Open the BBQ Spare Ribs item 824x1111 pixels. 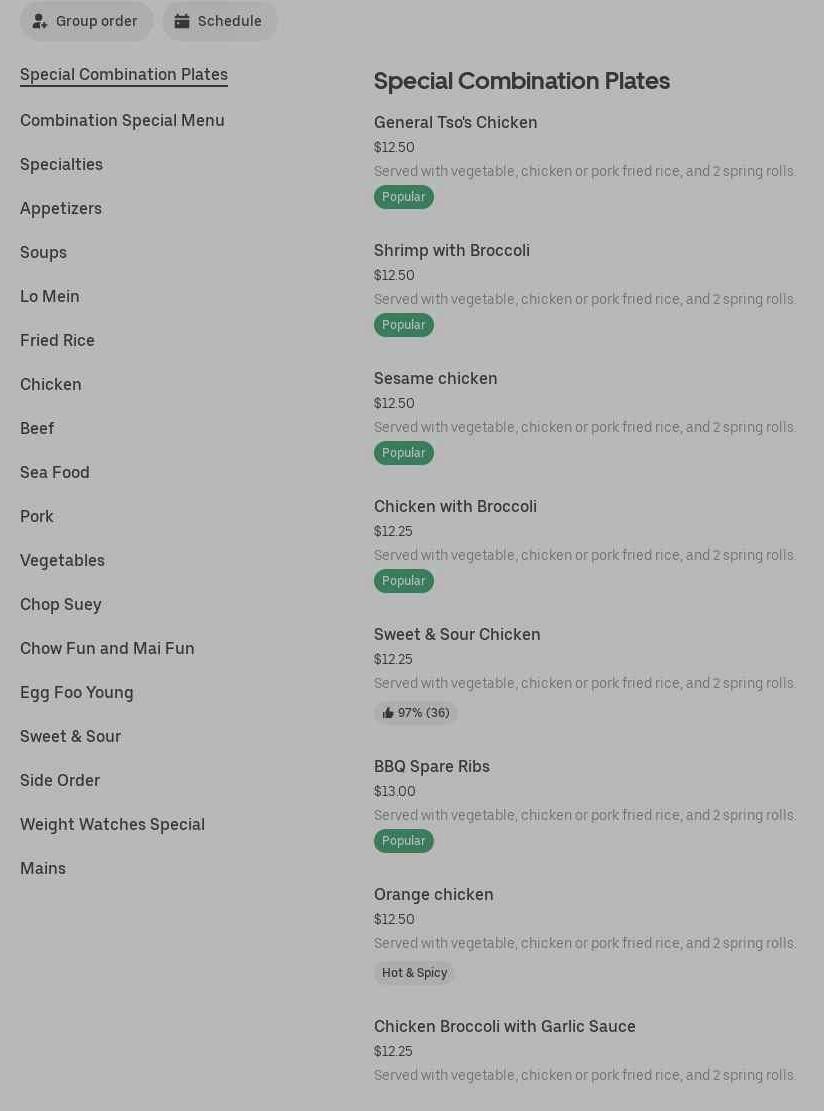(432, 766)
